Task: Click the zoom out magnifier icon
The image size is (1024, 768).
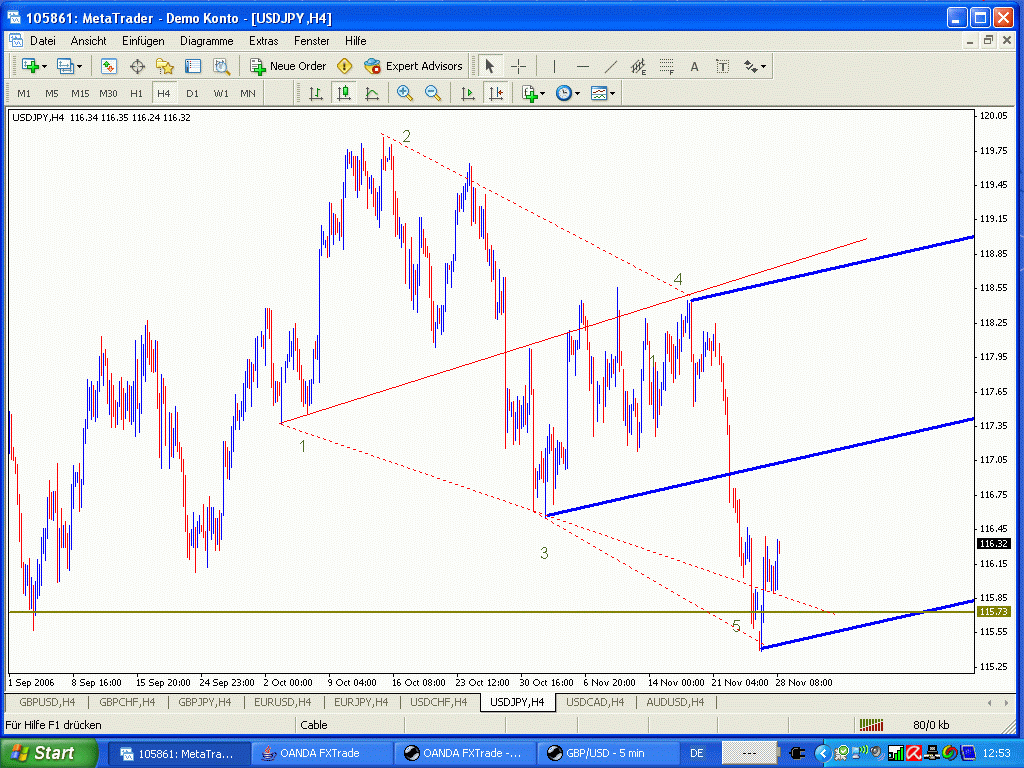Action: click(x=433, y=93)
